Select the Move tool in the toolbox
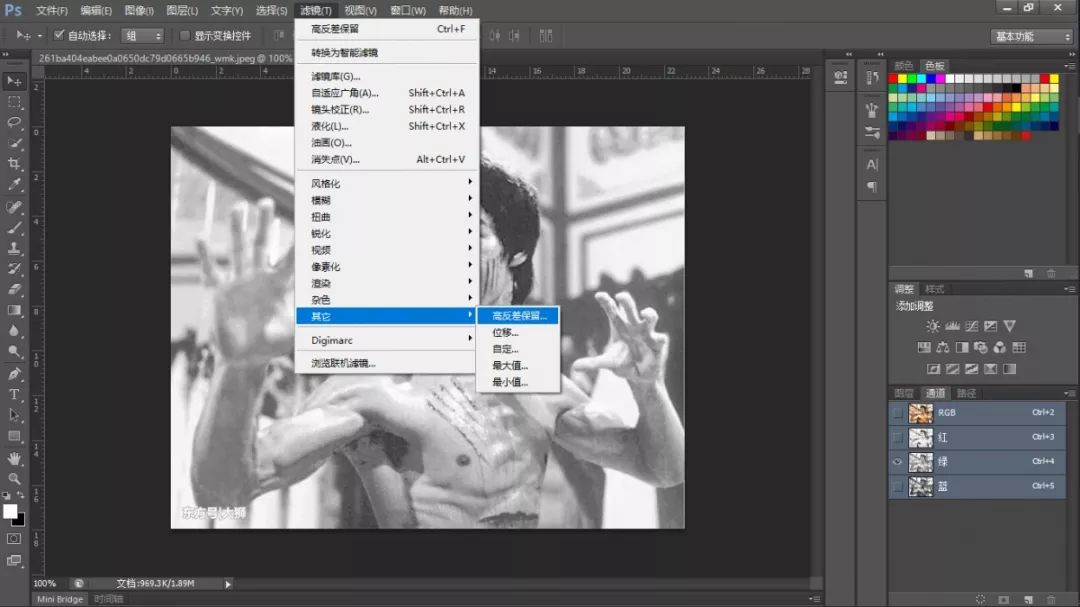This screenshot has width=1080, height=607. coord(14,81)
